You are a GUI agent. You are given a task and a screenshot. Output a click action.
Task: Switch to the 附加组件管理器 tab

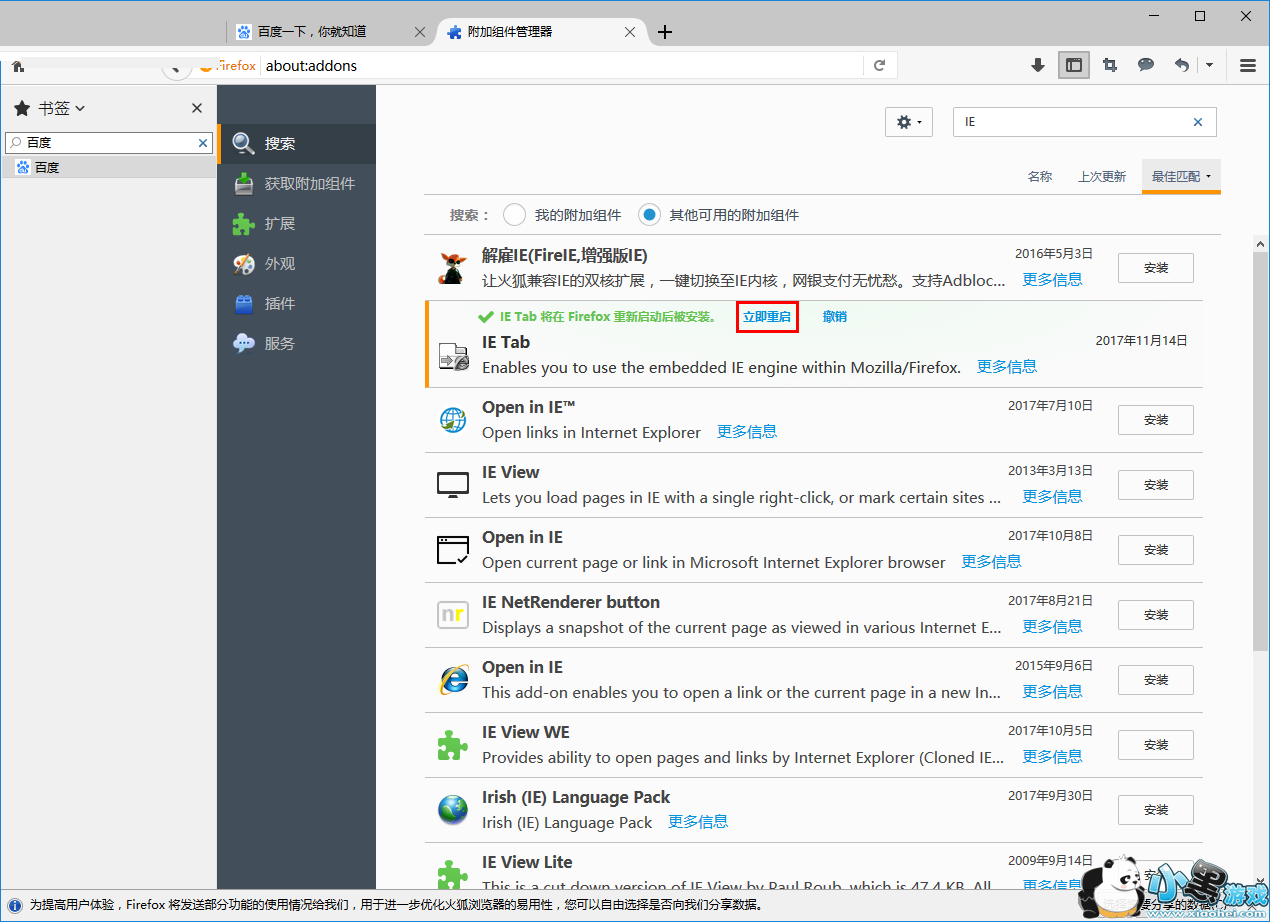[510, 32]
